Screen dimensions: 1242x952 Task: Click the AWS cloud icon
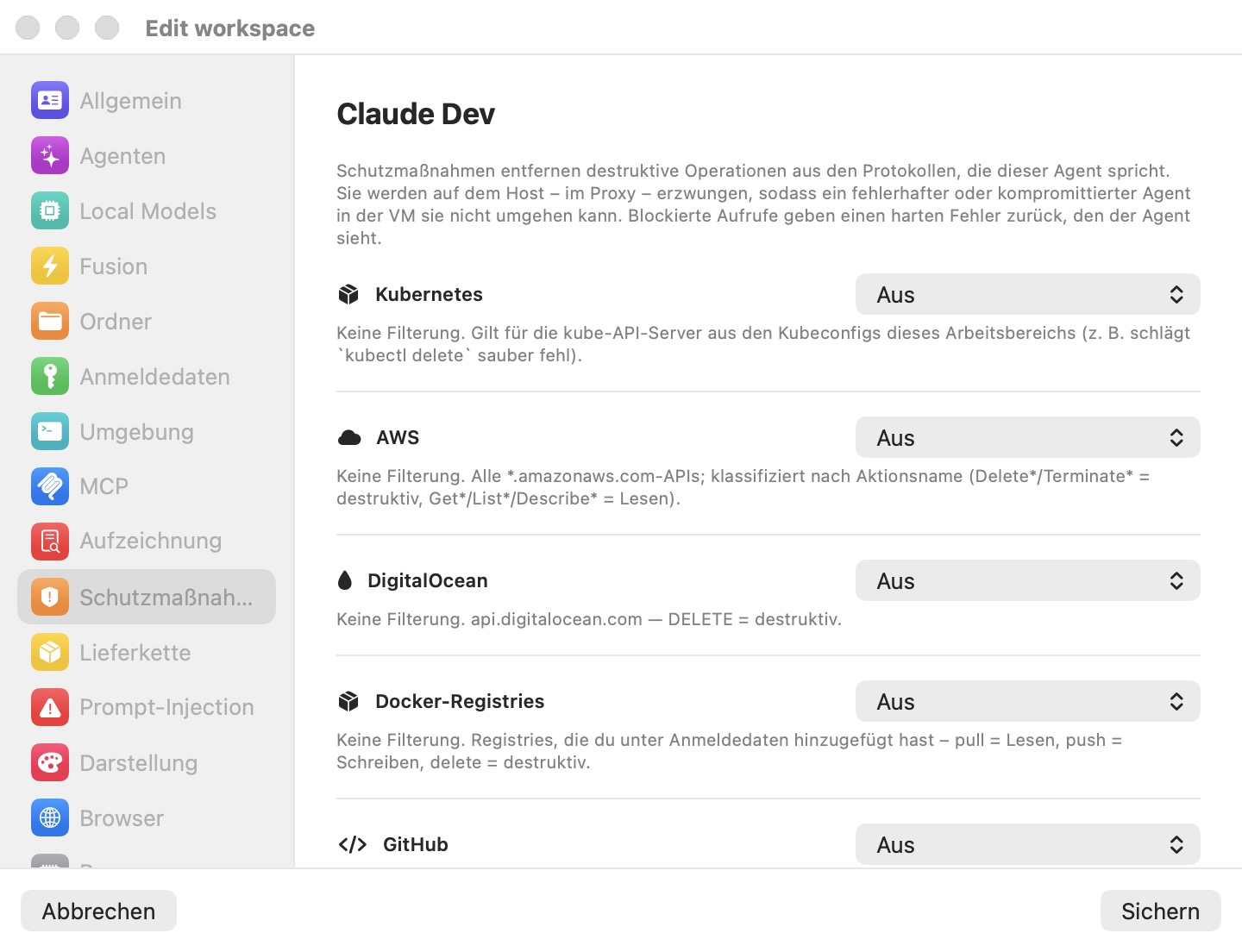point(349,438)
